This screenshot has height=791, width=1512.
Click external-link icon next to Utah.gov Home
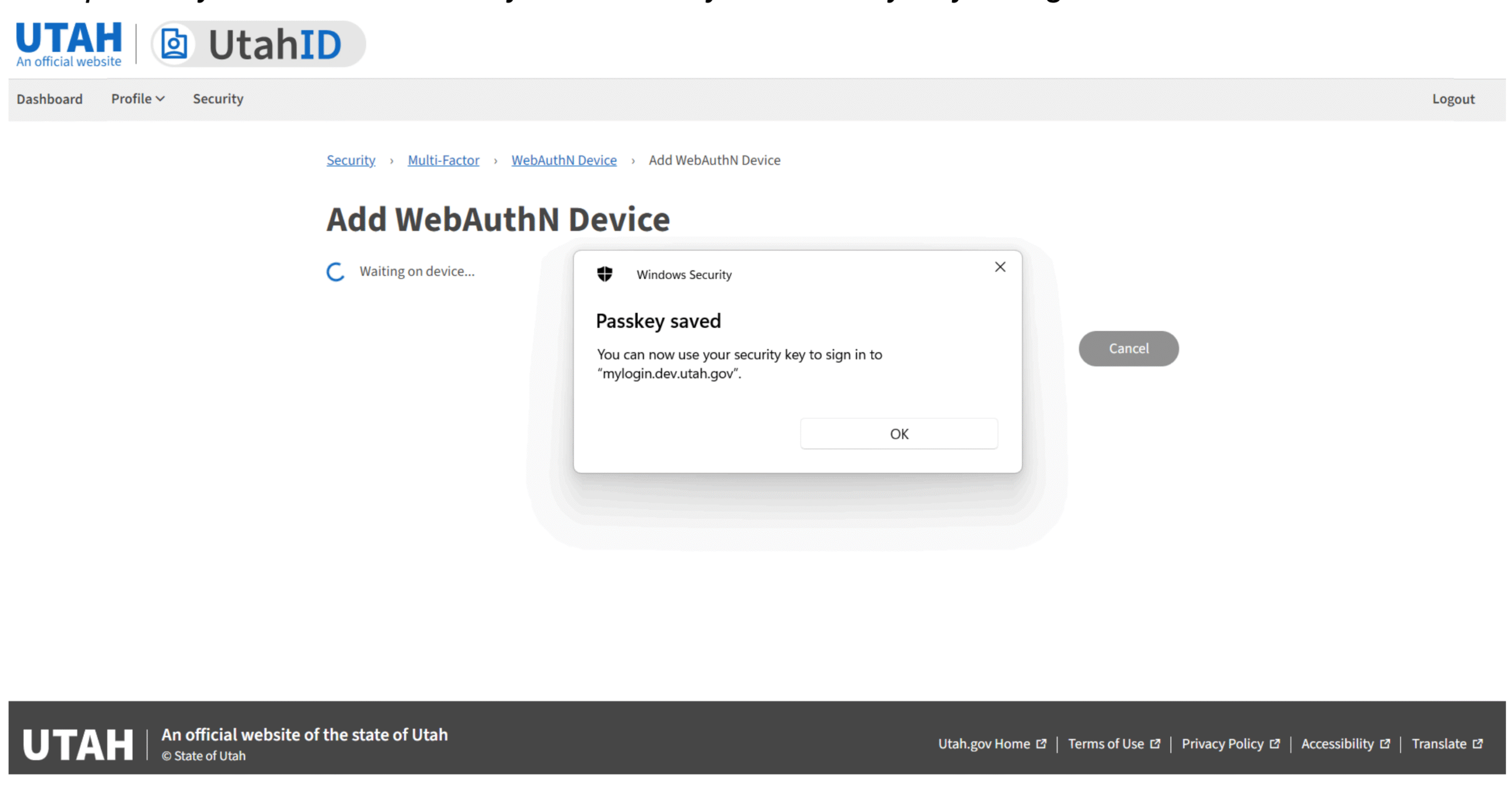pos(1041,744)
